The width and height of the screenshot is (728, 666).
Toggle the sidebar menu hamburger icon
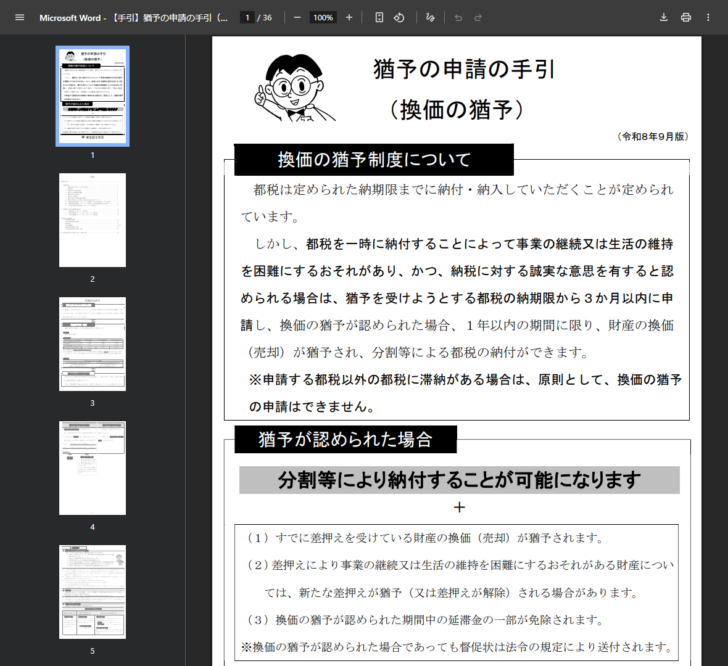(20, 18)
